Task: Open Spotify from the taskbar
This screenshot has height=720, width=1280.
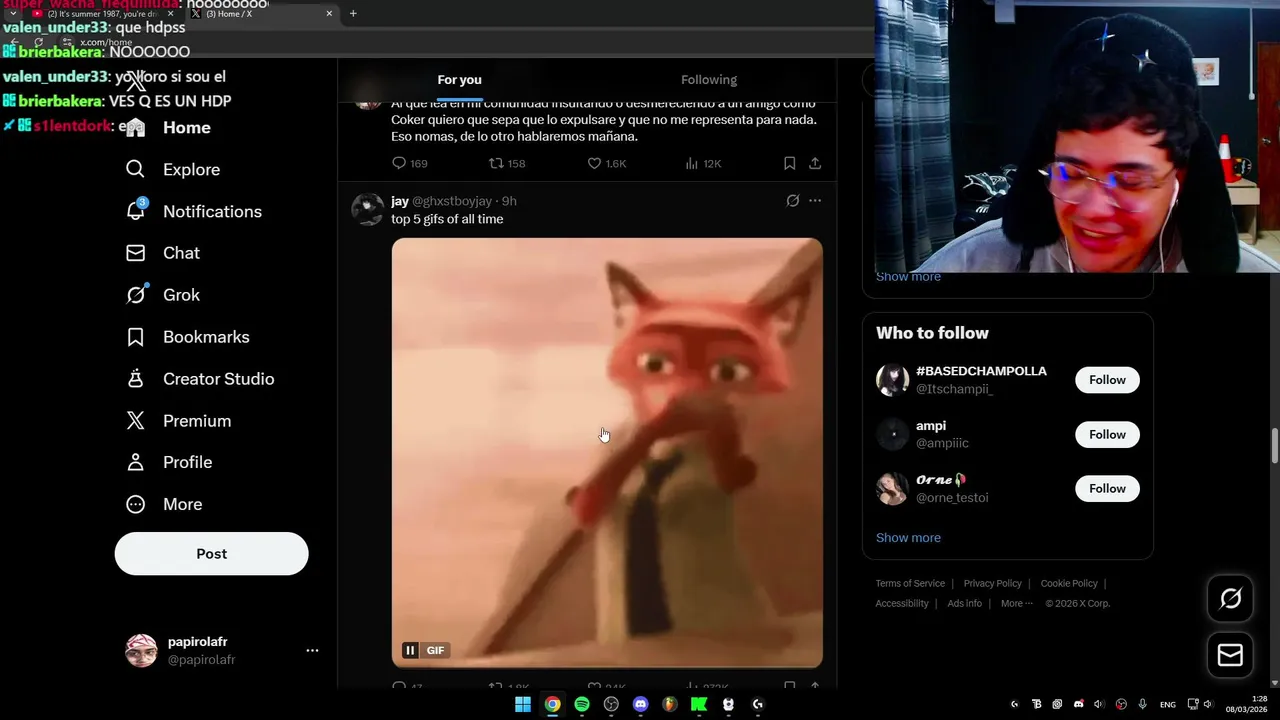Action: (582, 704)
